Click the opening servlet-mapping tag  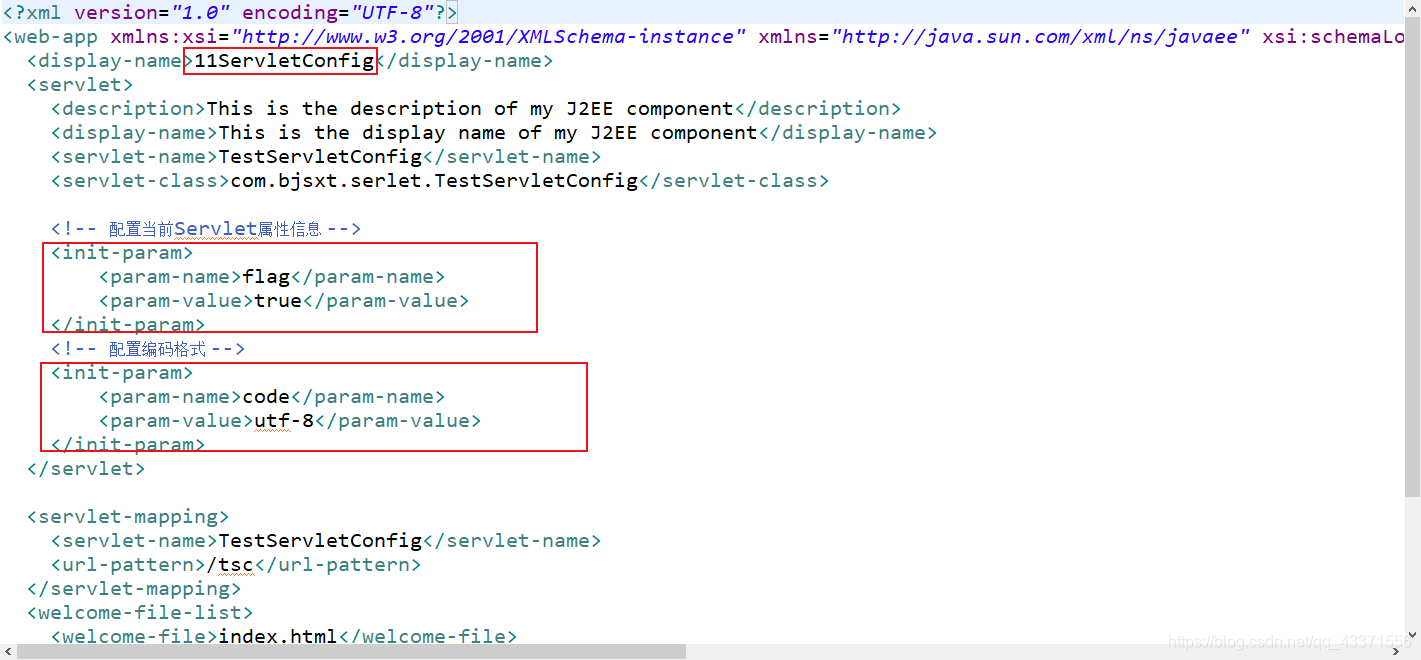[x=128, y=517]
